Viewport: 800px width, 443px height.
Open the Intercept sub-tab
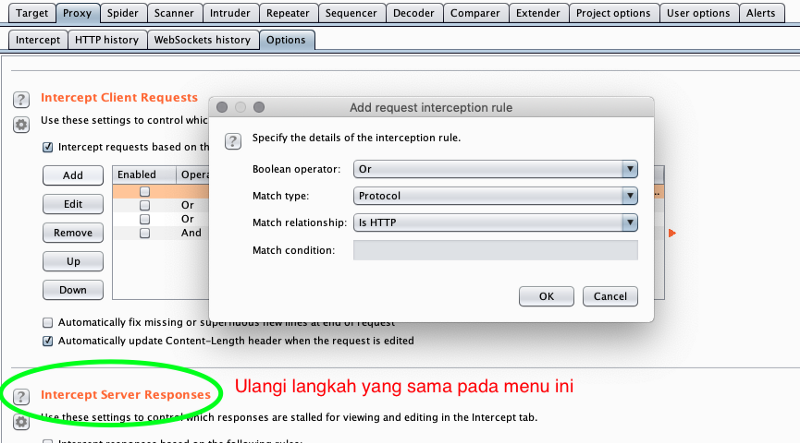click(x=38, y=40)
